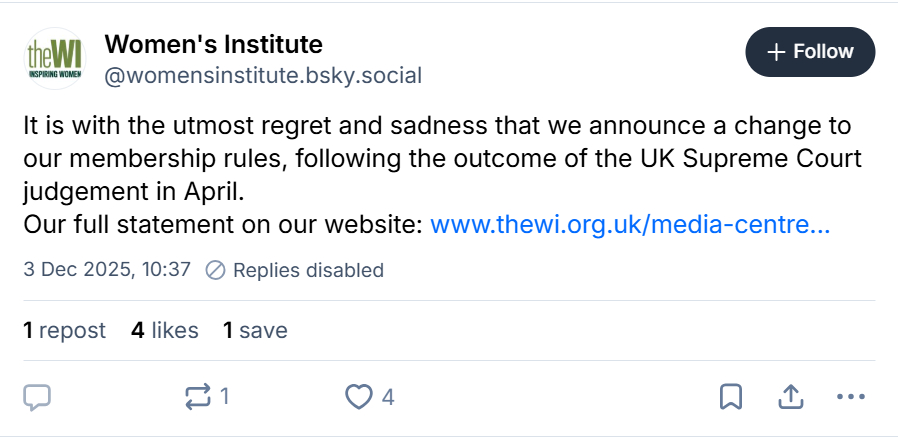Screen dimensions: 898x439
Task: Click the @womensinstitute.bsky.social handle
Action: [263, 75]
